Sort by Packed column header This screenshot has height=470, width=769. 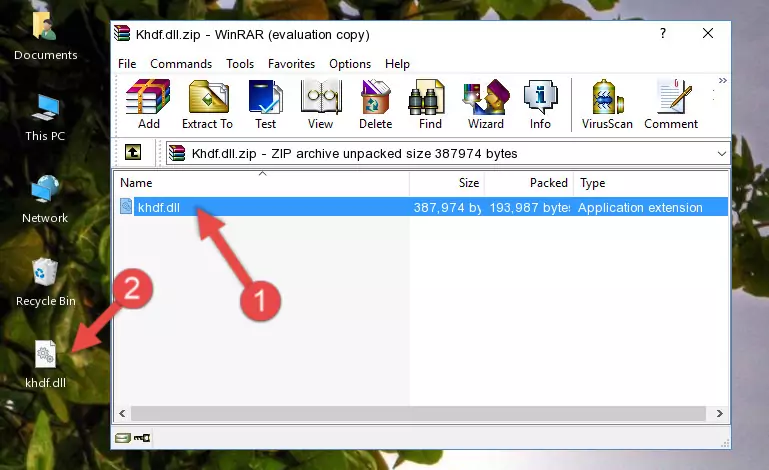pos(529,183)
